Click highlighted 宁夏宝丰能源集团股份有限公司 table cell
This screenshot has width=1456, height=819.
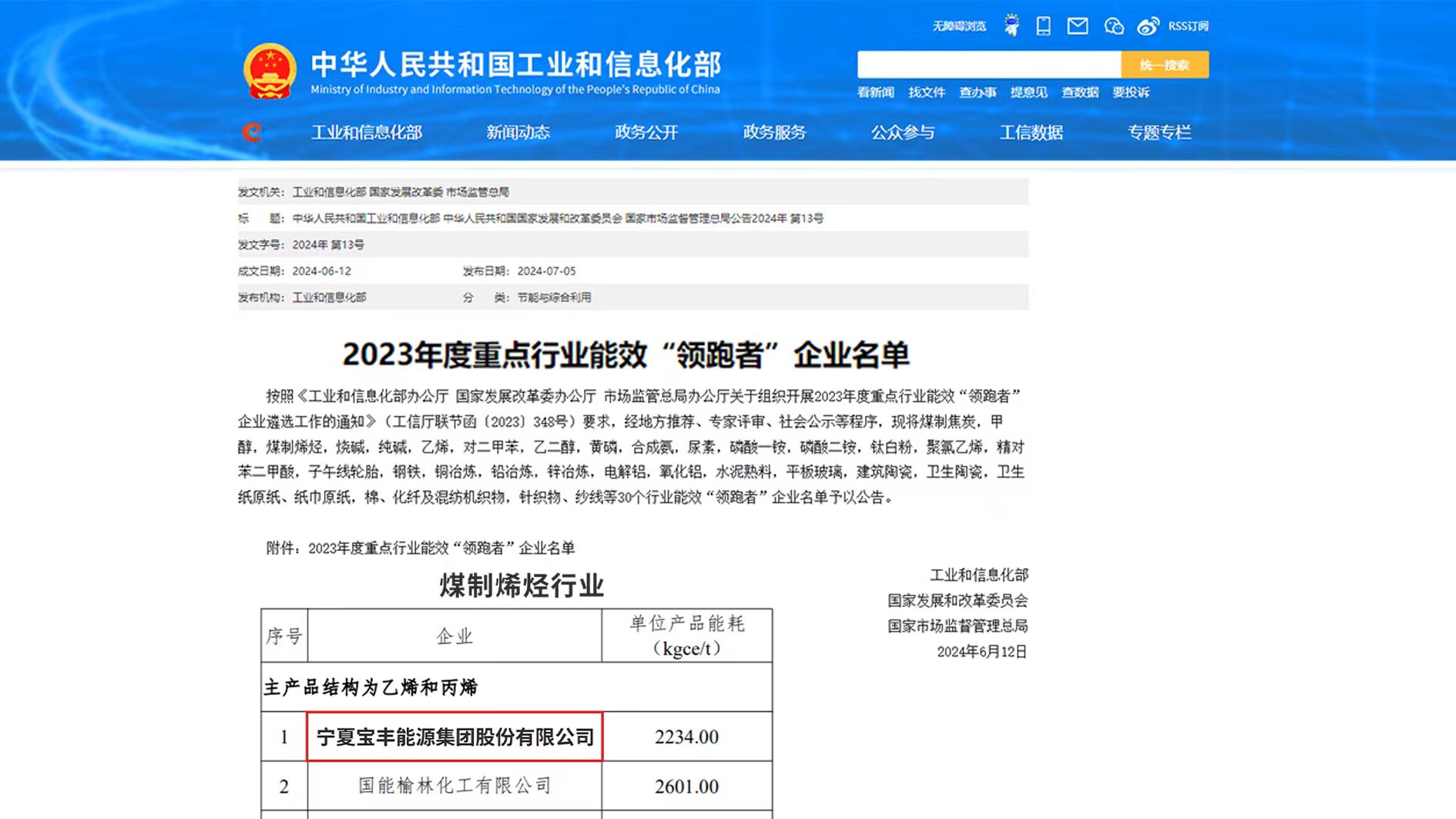click(x=455, y=737)
